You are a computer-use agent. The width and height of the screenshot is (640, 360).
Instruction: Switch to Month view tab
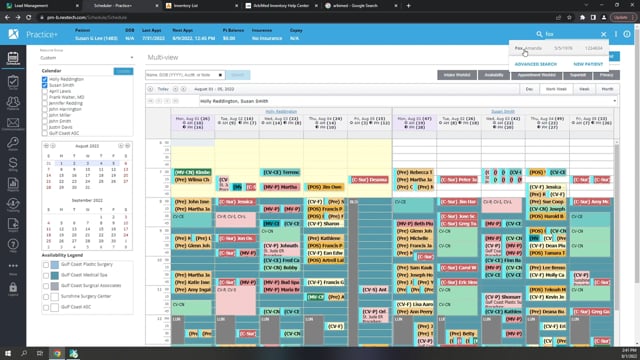click(607, 89)
